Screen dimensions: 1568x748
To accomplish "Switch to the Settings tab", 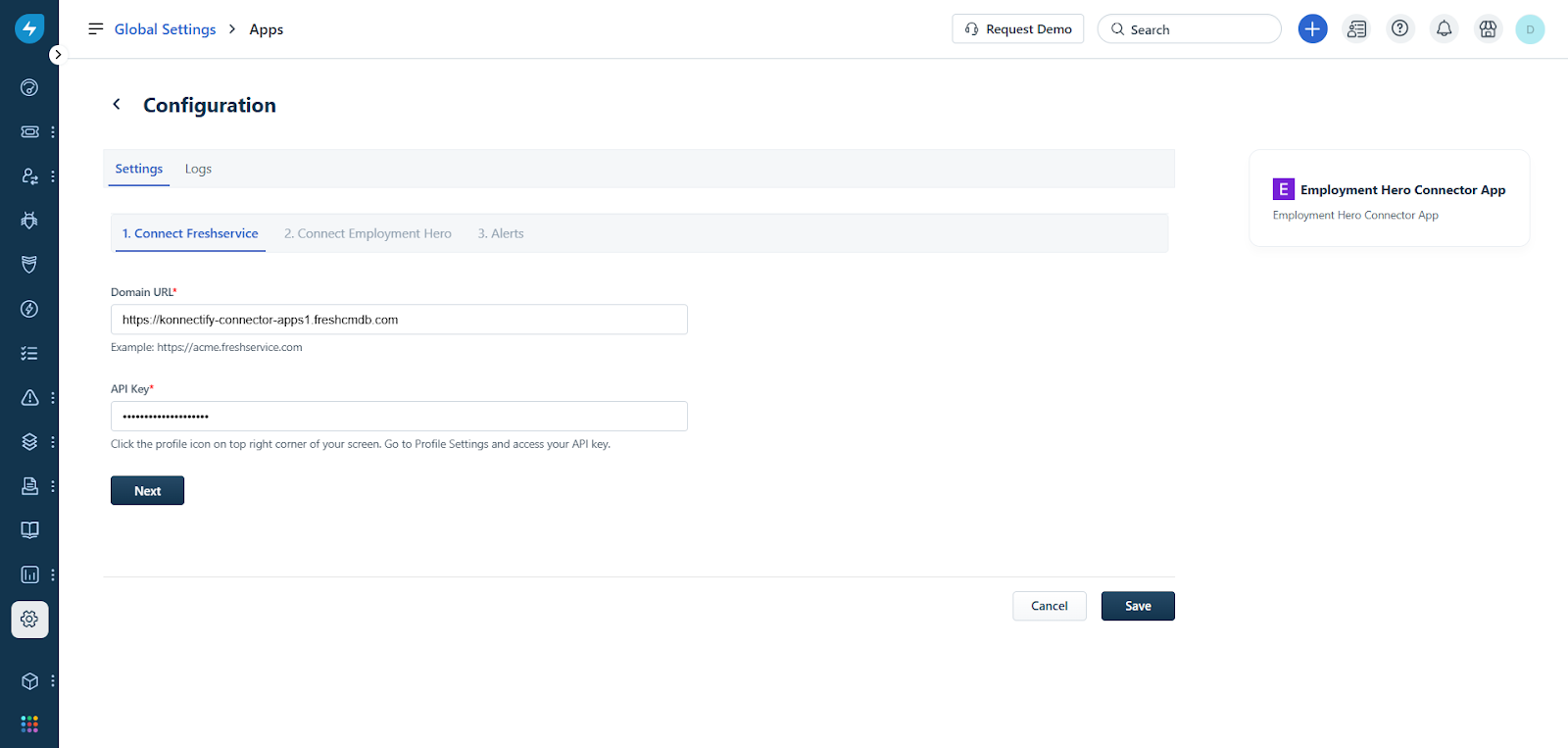I will pyautogui.click(x=138, y=169).
